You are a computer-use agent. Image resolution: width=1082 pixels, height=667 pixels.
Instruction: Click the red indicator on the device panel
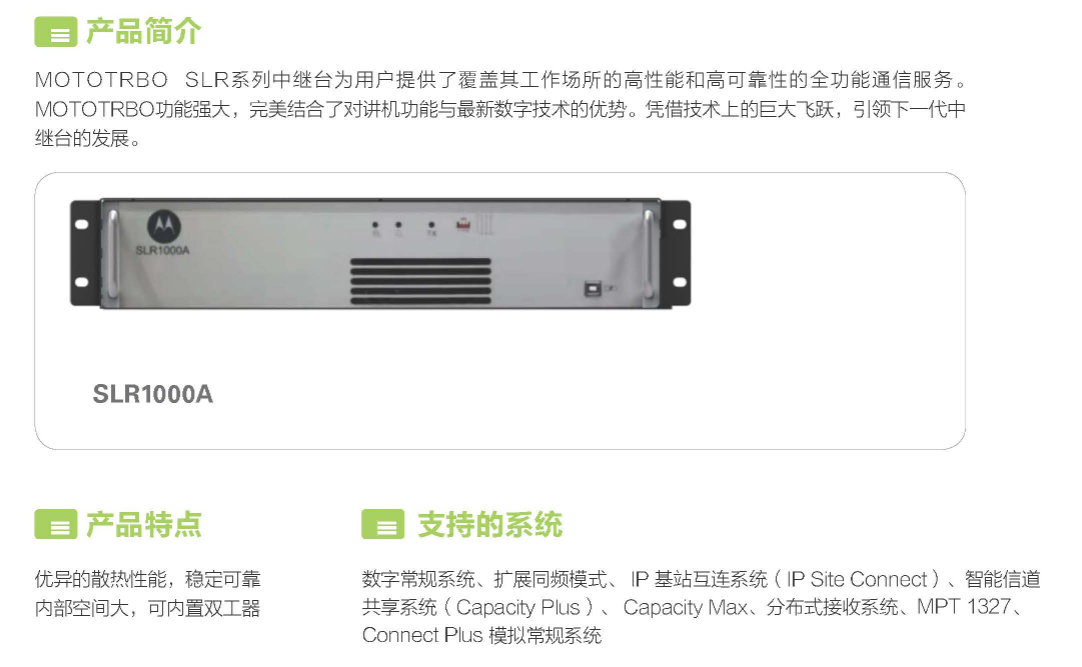(x=462, y=225)
